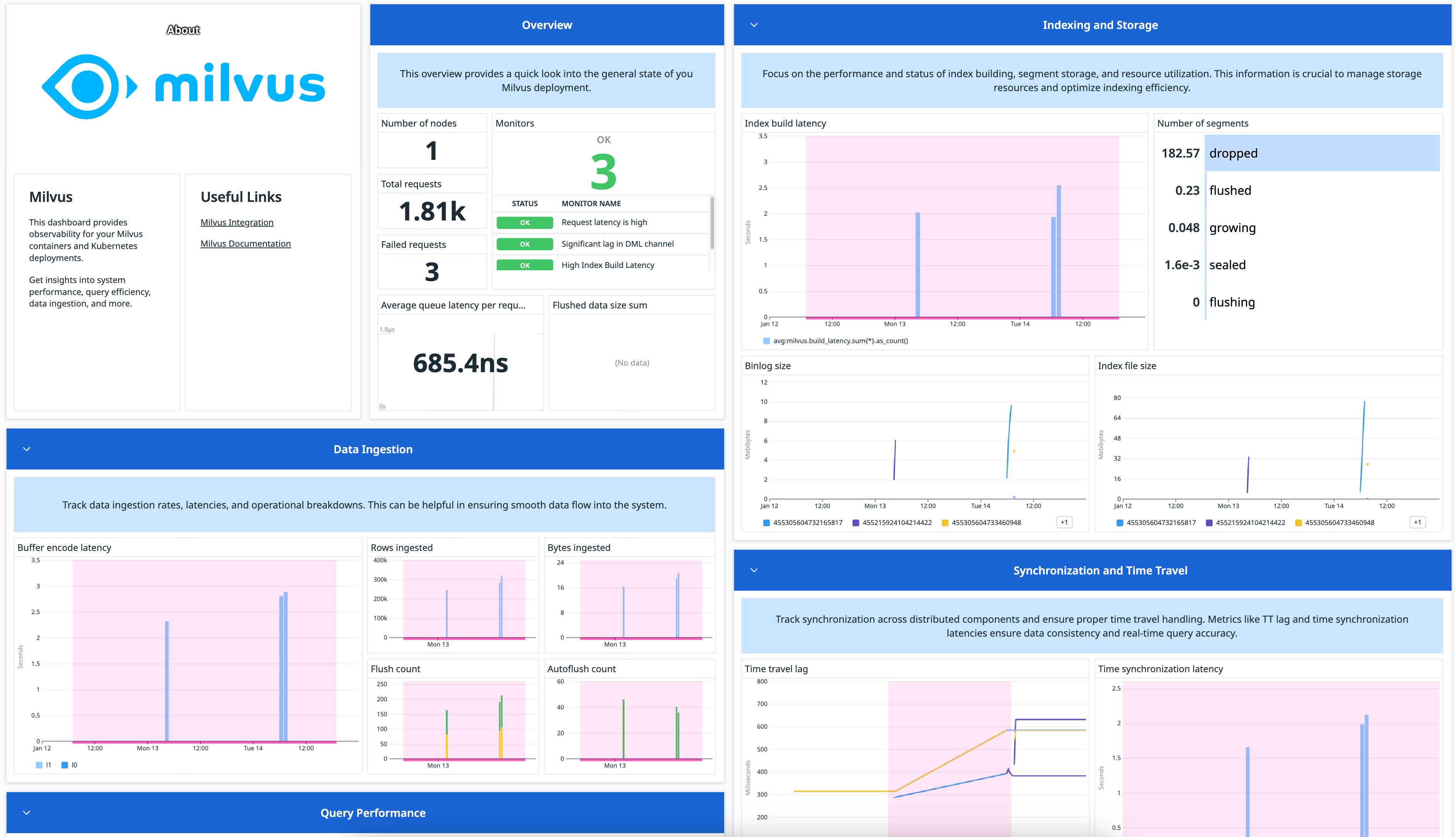The width and height of the screenshot is (1456, 837).
Task: Click the yellow legend swatch under Index file size
Action: 1298,523
